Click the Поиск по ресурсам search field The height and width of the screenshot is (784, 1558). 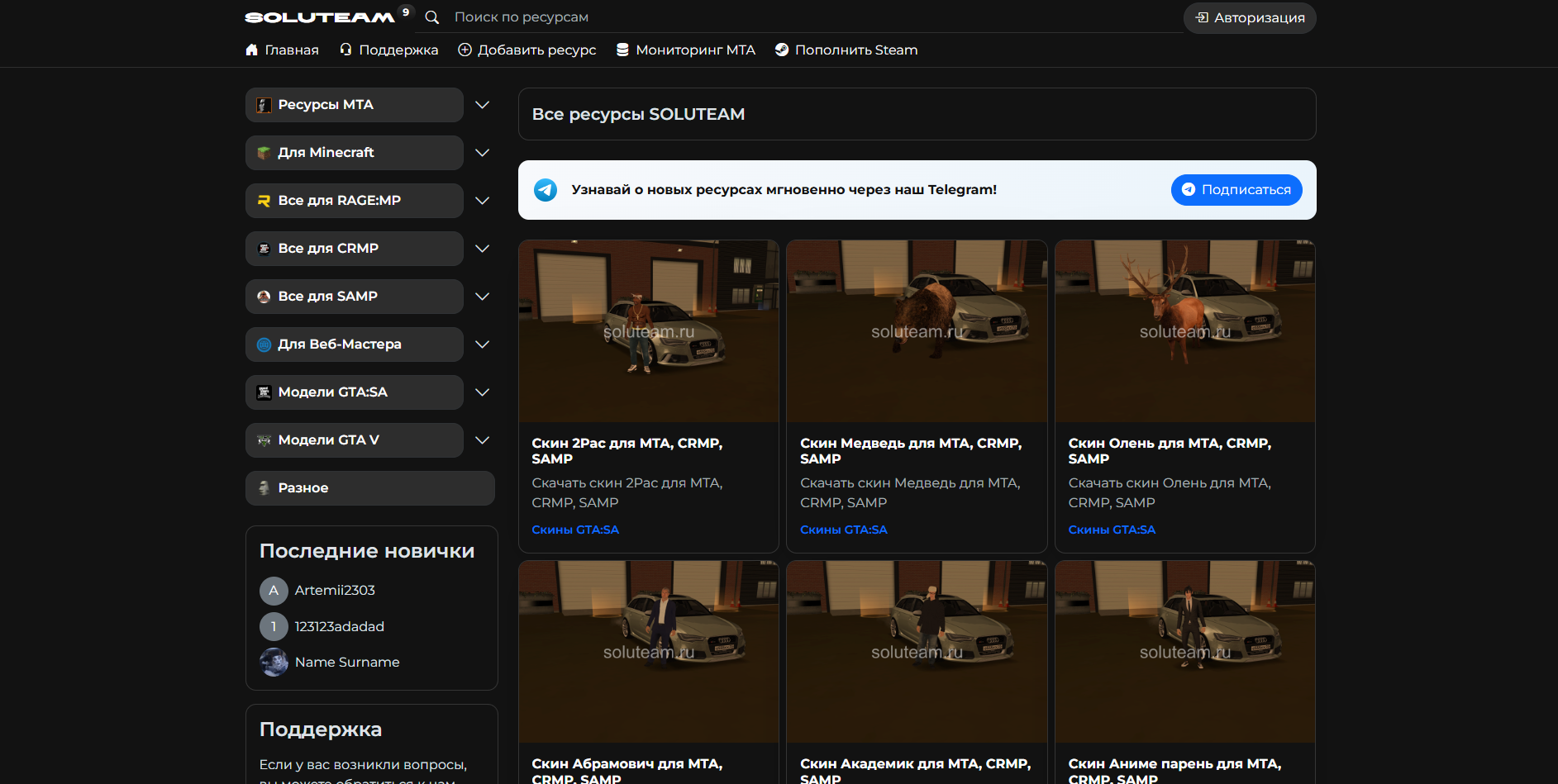pyautogui.click(x=814, y=17)
